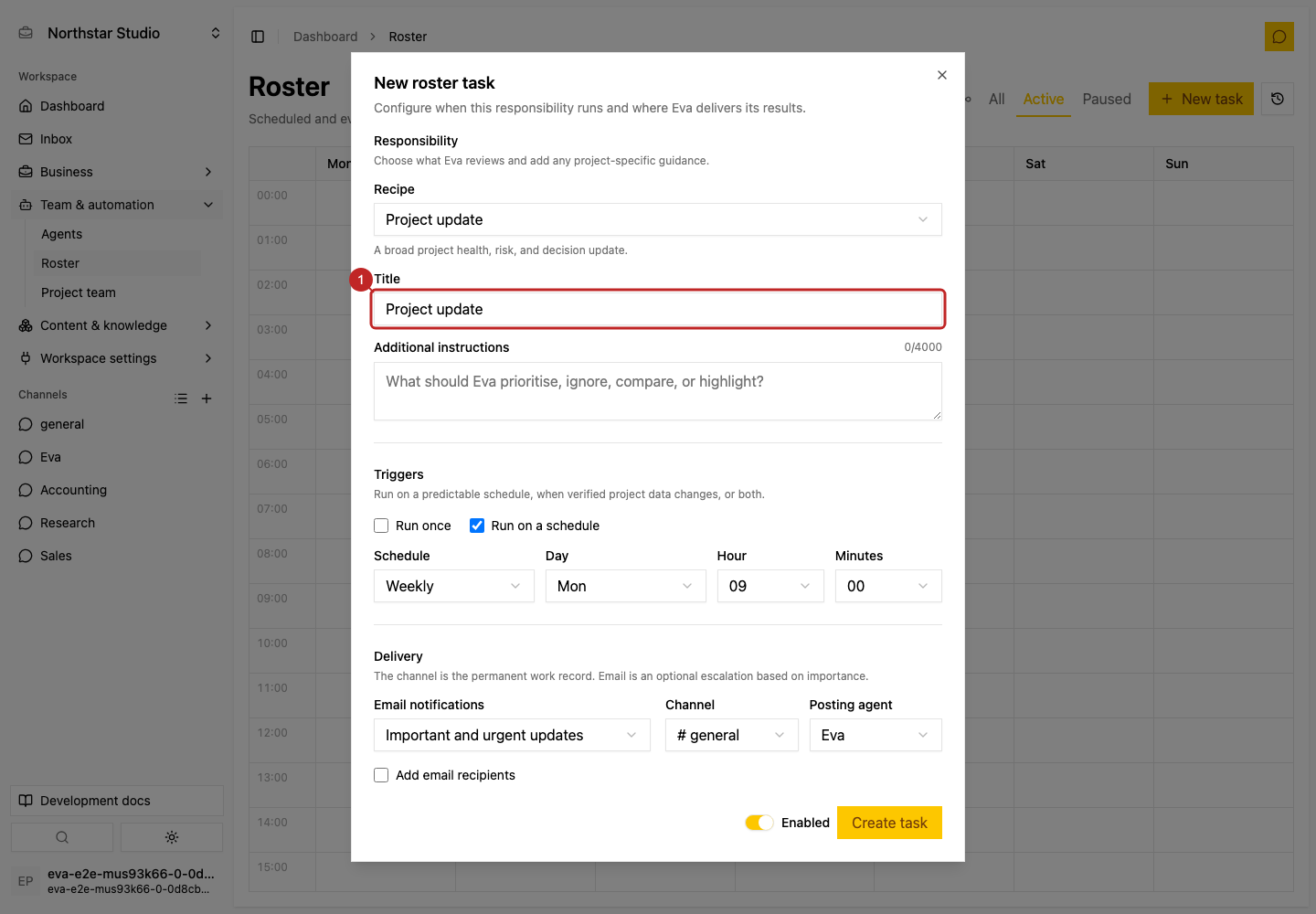The image size is (1316, 914).
Task: Open the Recipe dropdown
Action: coord(658,219)
